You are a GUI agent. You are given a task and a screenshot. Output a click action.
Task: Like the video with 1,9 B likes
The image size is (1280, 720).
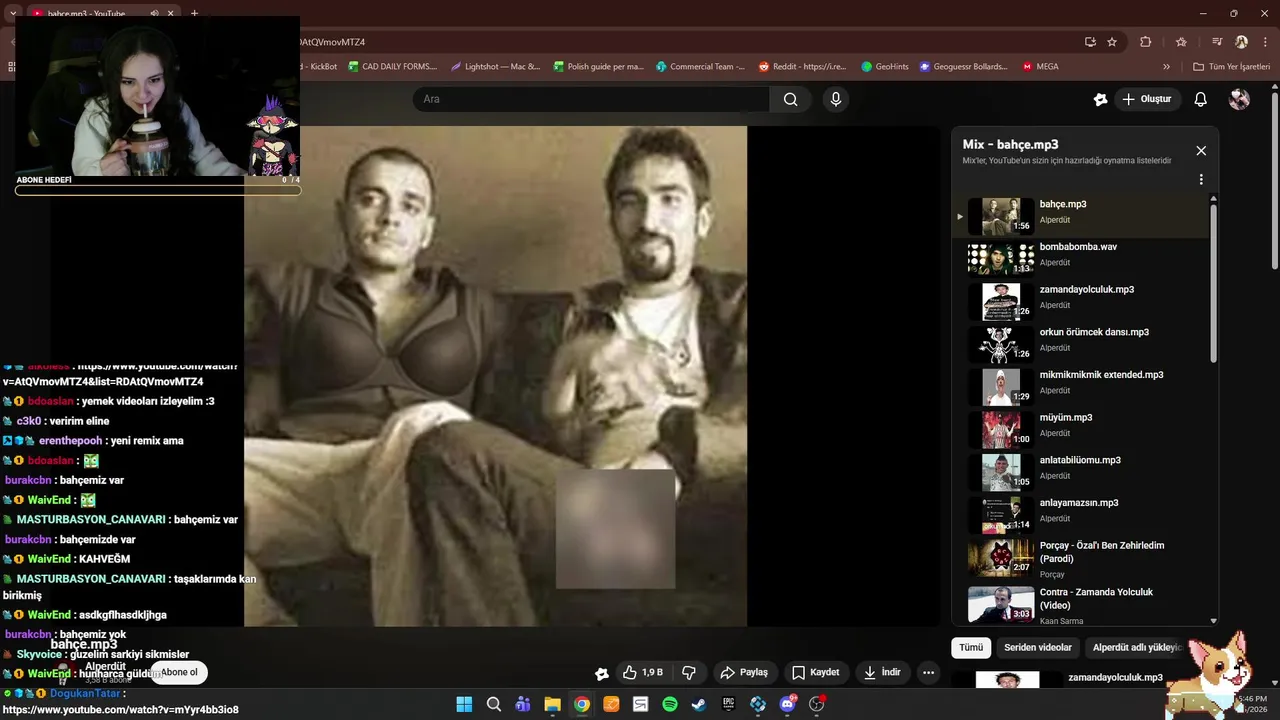643,672
